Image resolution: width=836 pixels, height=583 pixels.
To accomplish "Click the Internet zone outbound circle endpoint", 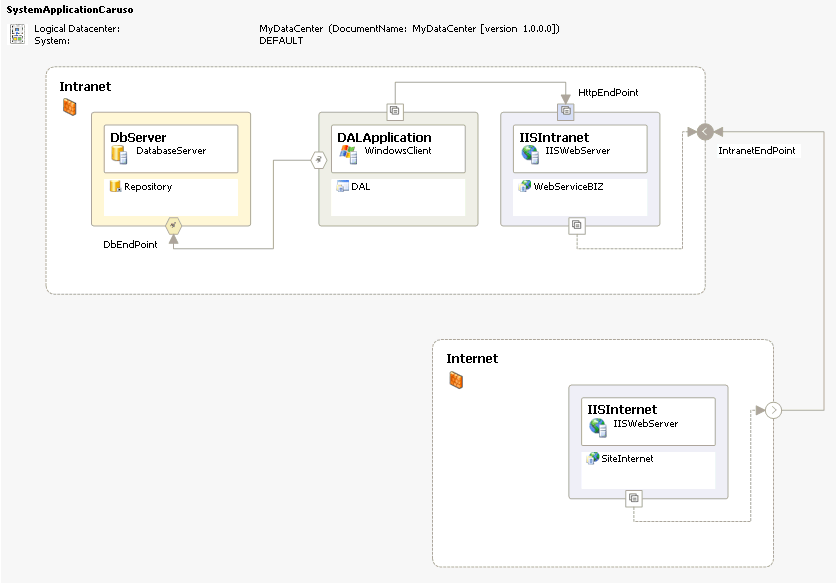I will (x=773, y=410).
